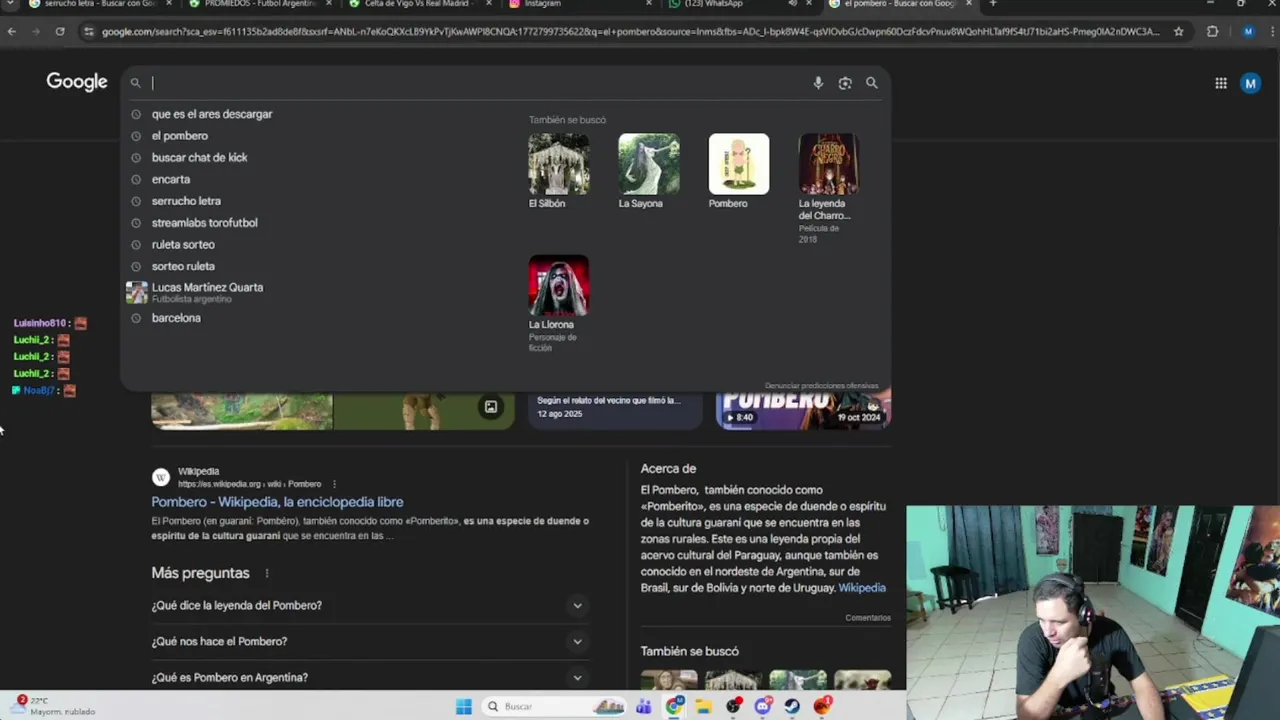Open File Explorer from taskbar
The image size is (1280, 720).
704,707
